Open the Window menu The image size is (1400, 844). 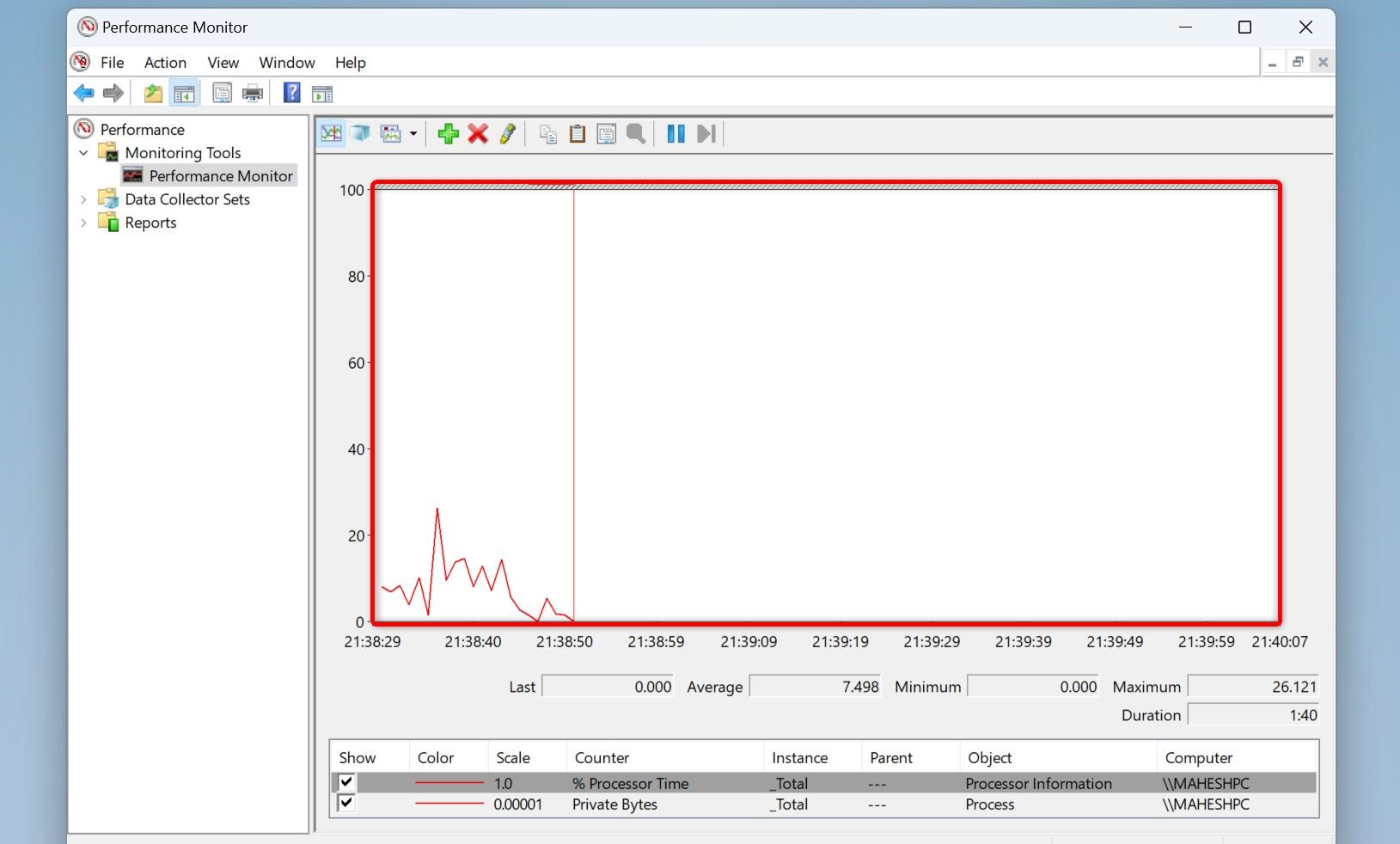tap(286, 62)
